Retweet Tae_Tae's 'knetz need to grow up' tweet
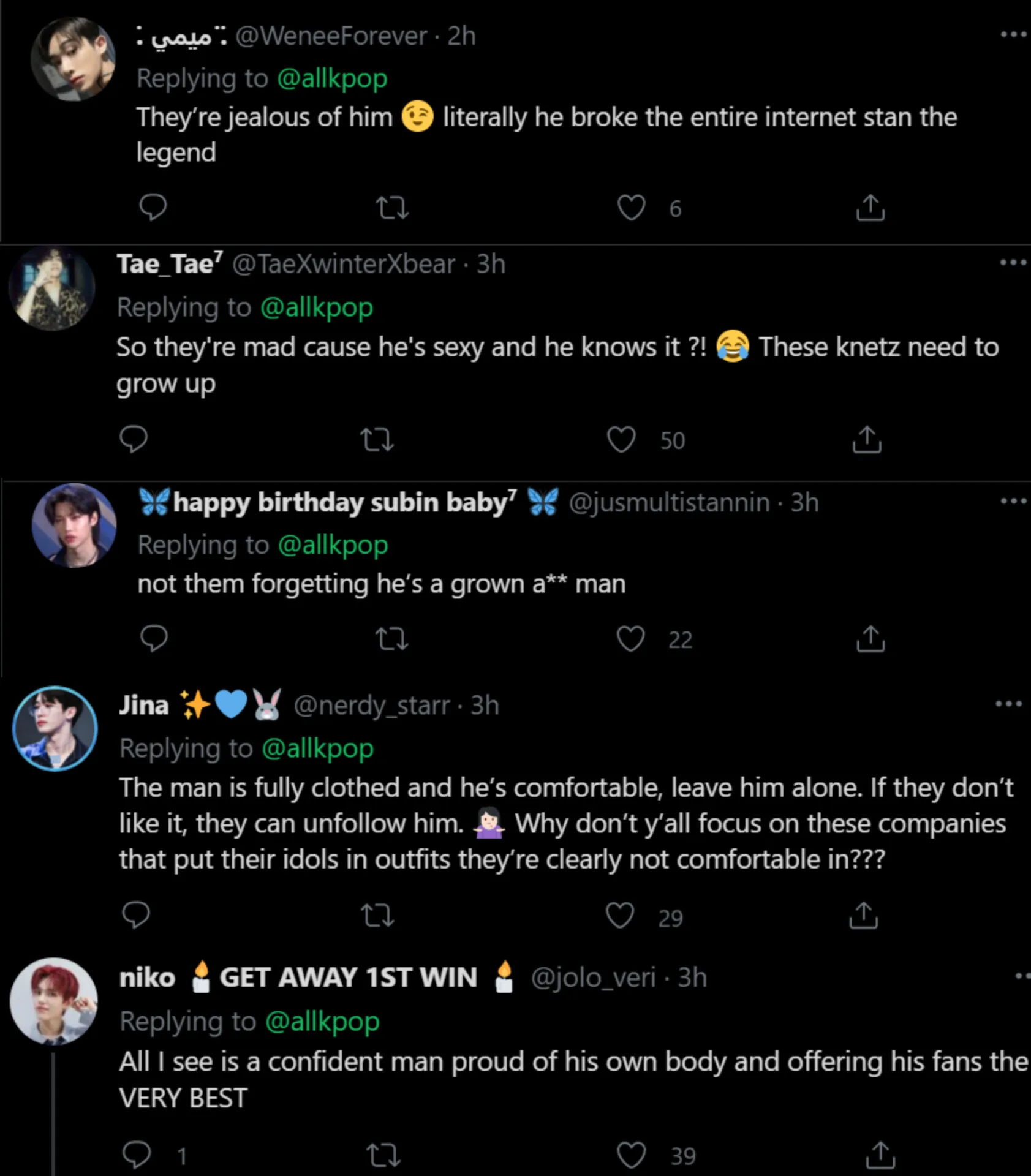Viewport: 1031px width, 1176px height. coord(377,439)
